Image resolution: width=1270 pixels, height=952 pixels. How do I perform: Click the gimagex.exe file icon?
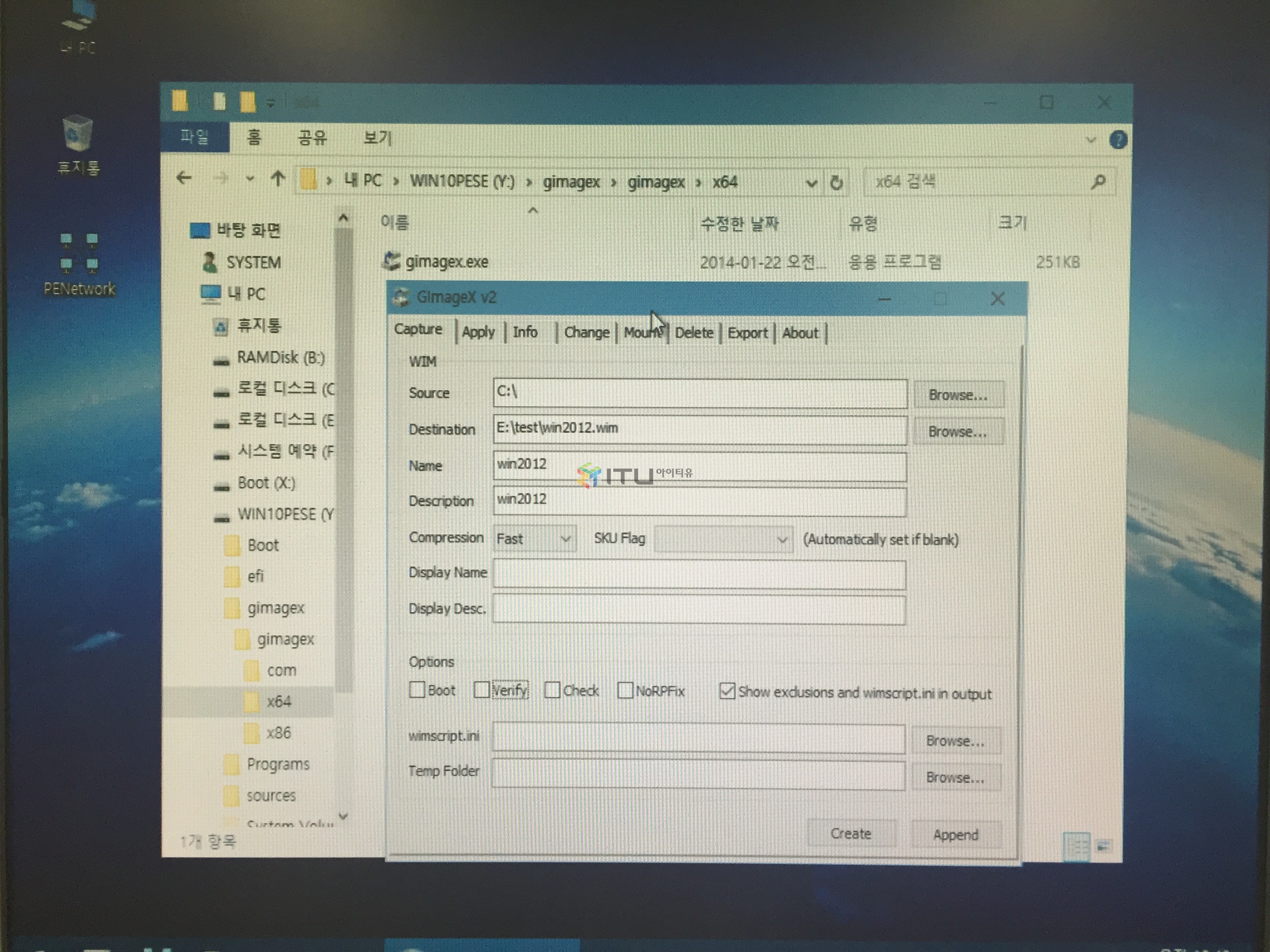(x=391, y=262)
